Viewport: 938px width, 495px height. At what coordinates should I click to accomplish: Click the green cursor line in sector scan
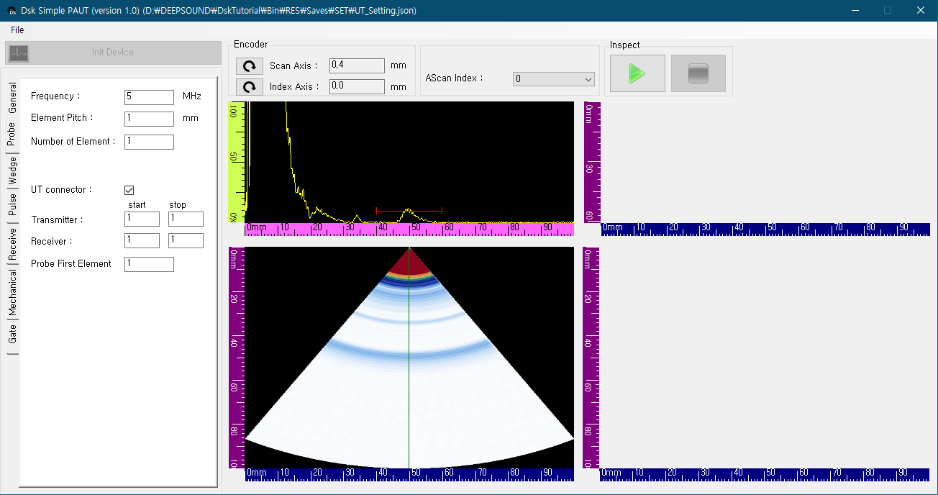409,358
